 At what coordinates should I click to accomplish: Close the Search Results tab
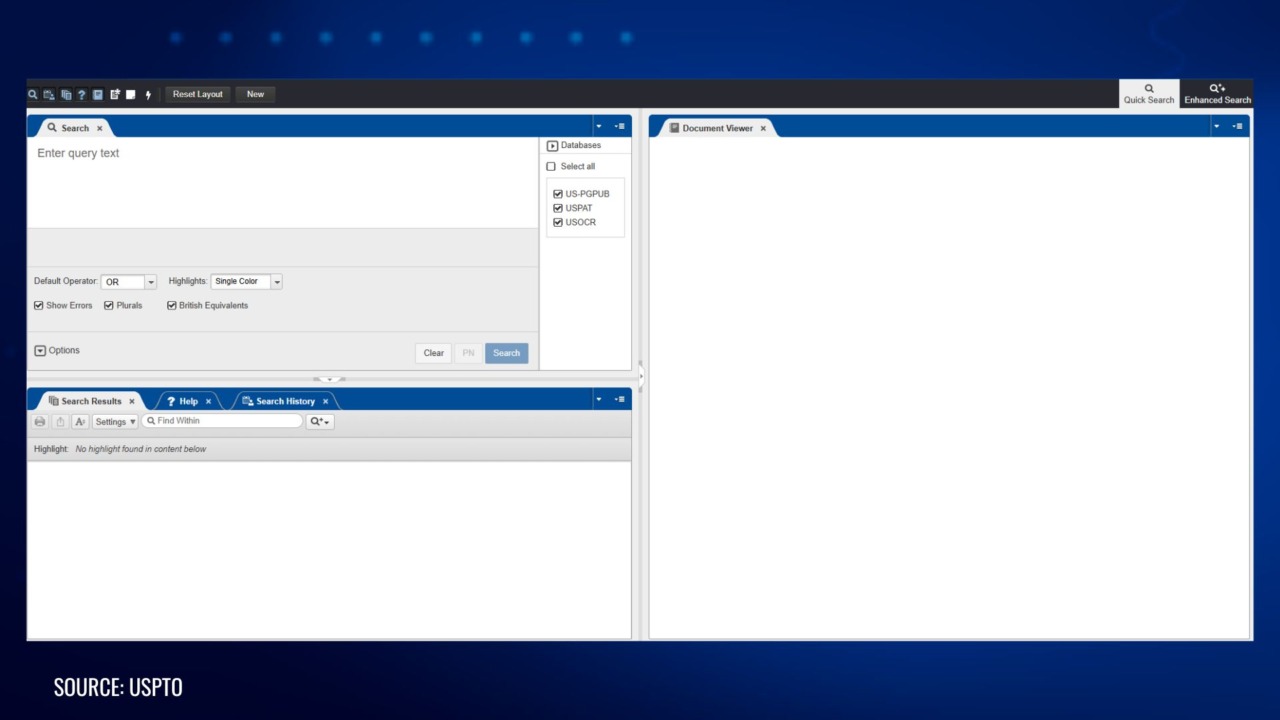(132, 401)
